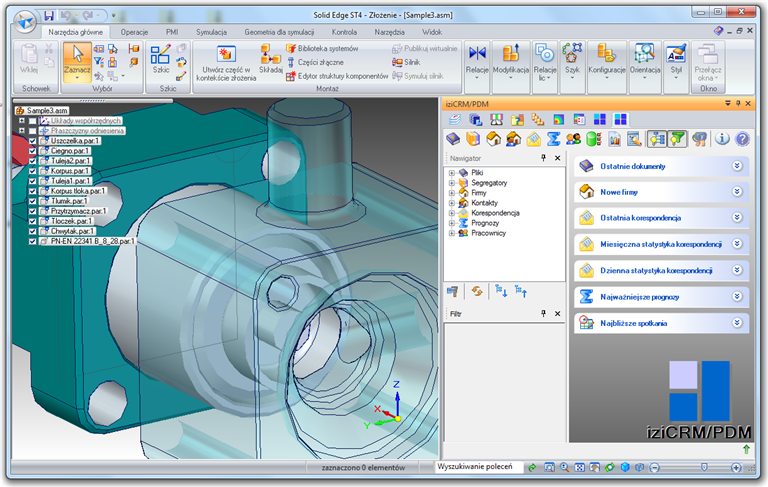Switch to the Kontrola ribbon tab
Viewport: 768px width, 487px height.
pyautogui.click(x=344, y=32)
